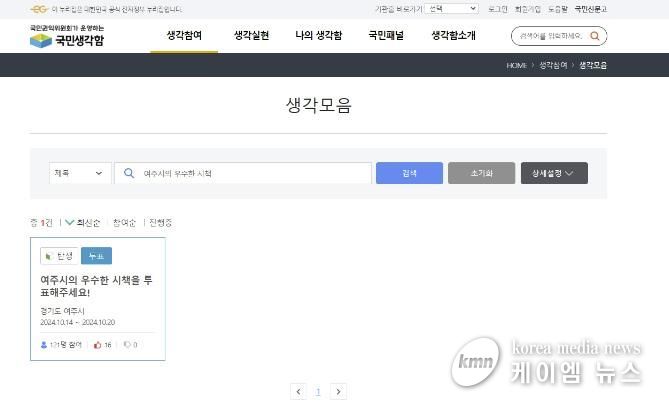Viewport: 669px width, 407px height.
Task: Click the 도움말 link
Action: (558, 9)
